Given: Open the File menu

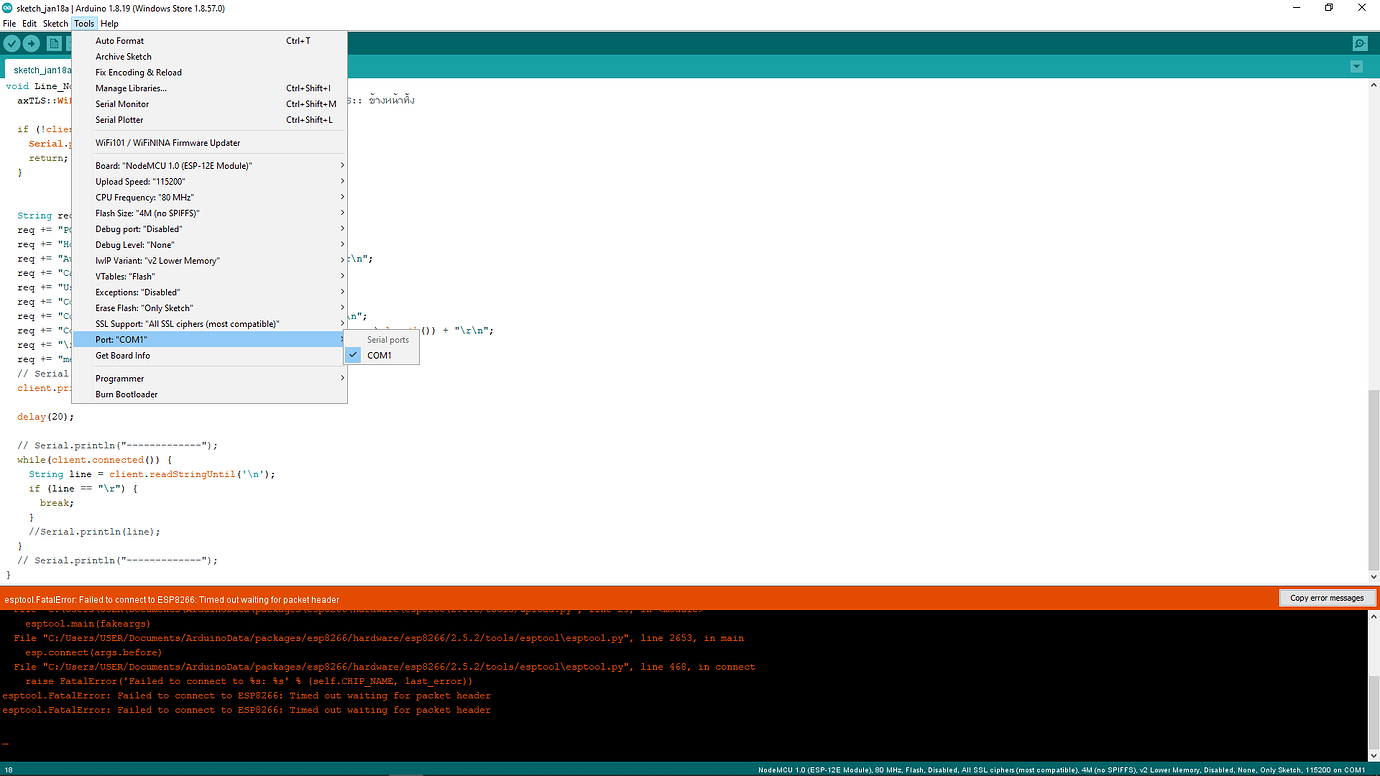Looking at the screenshot, I should 9,23.
